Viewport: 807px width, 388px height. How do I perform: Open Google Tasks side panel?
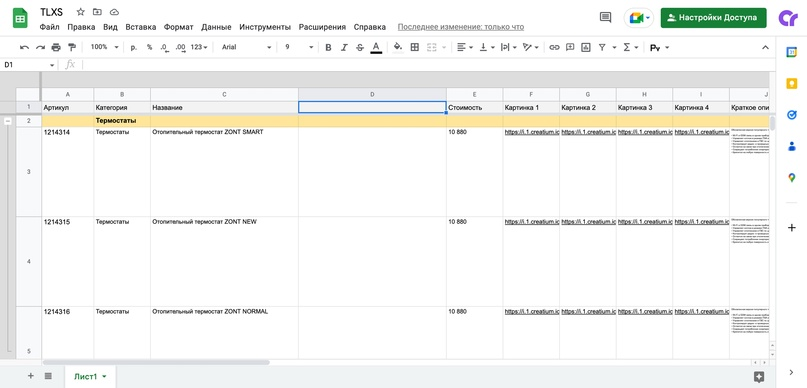792,115
